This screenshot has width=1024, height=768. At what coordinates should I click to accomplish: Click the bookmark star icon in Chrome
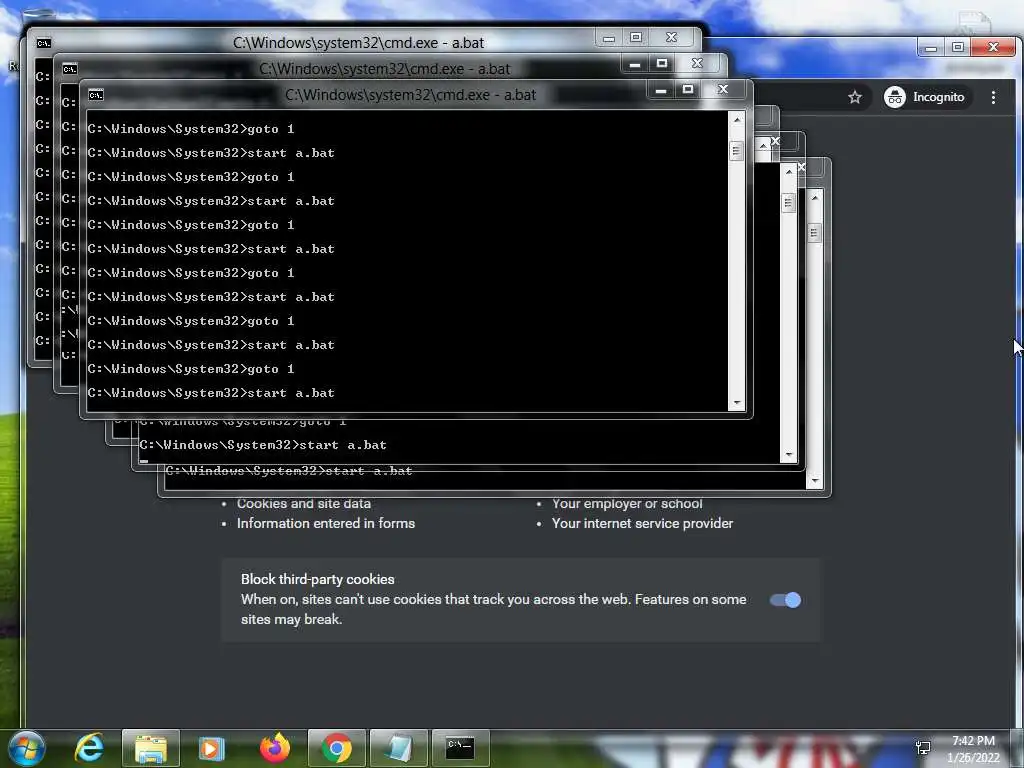pyautogui.click(x=855, y=97)
